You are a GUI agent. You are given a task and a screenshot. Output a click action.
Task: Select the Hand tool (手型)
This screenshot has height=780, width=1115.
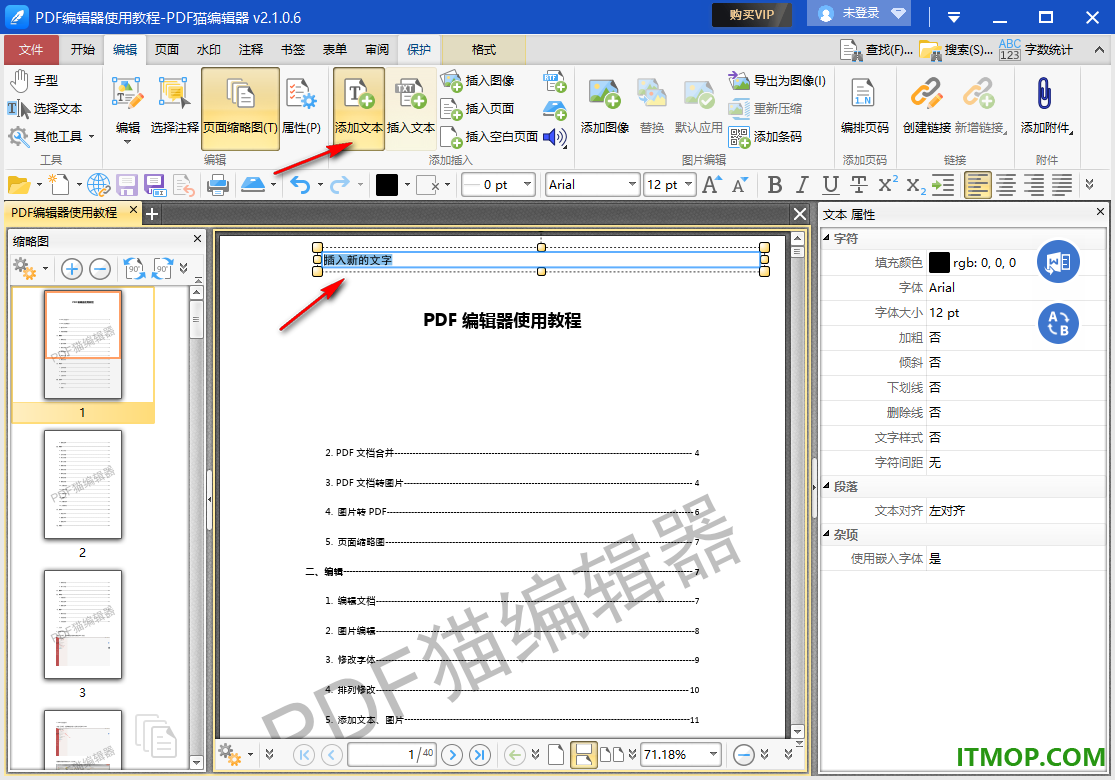pyautogui.click(x=34, y=80)
